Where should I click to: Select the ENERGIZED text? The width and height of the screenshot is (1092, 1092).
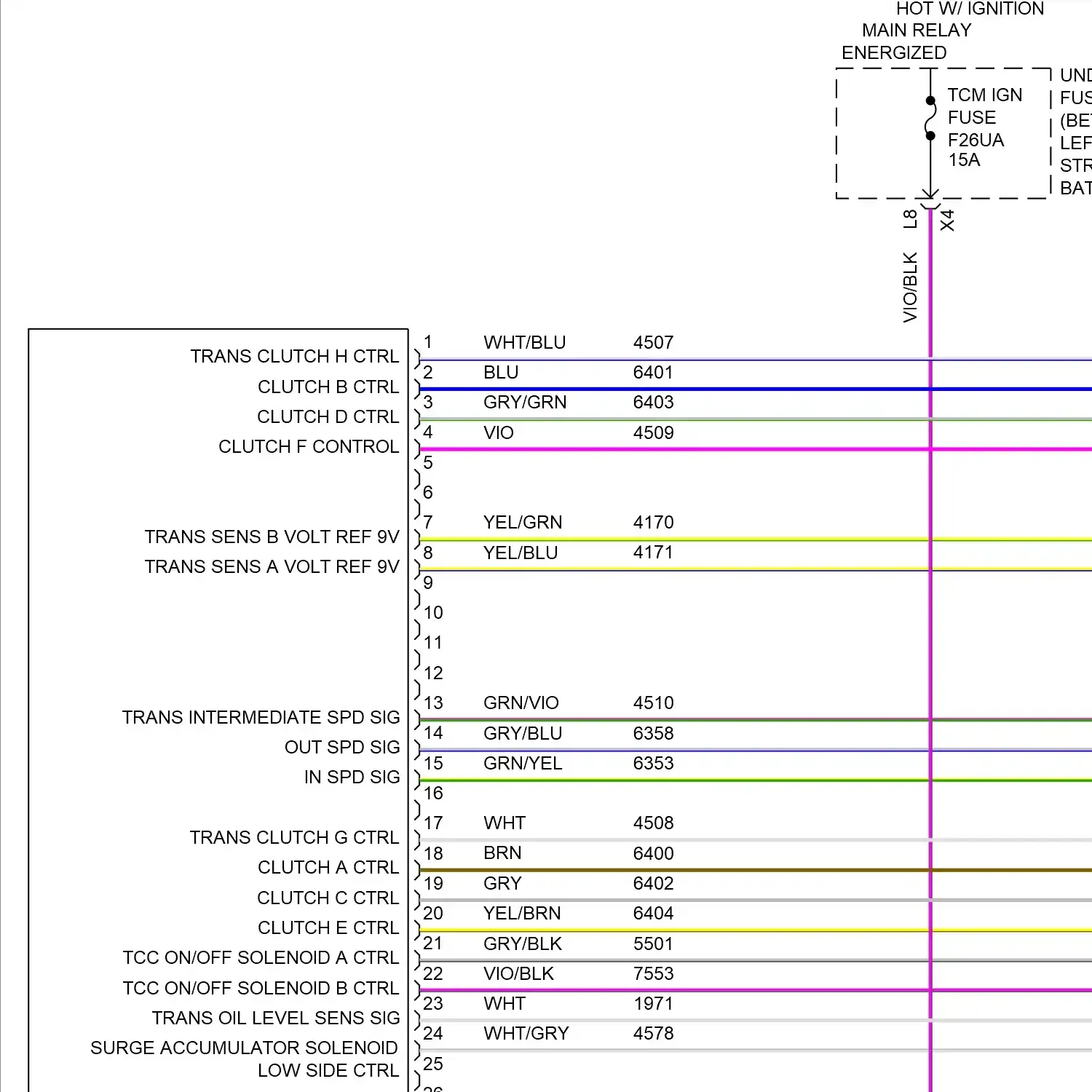click(895, 53)
